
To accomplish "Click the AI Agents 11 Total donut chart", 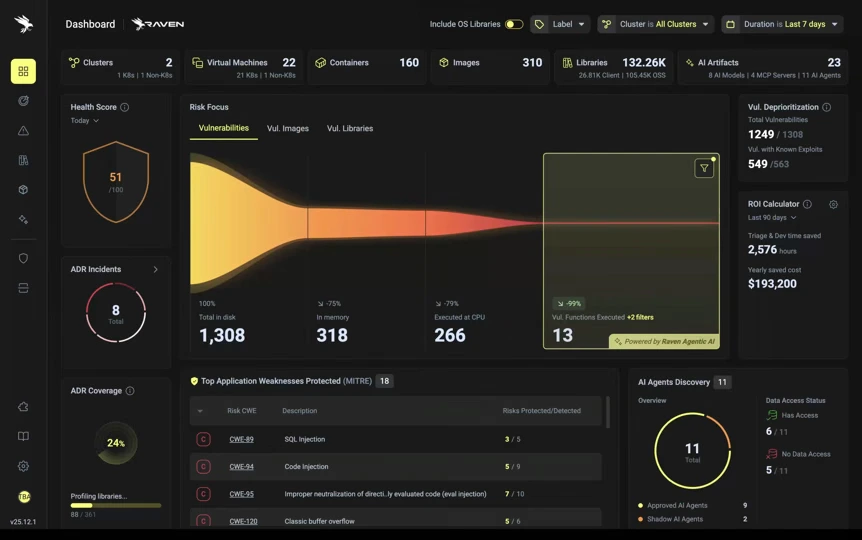I will pyautogui.click(x=693, y=451).
